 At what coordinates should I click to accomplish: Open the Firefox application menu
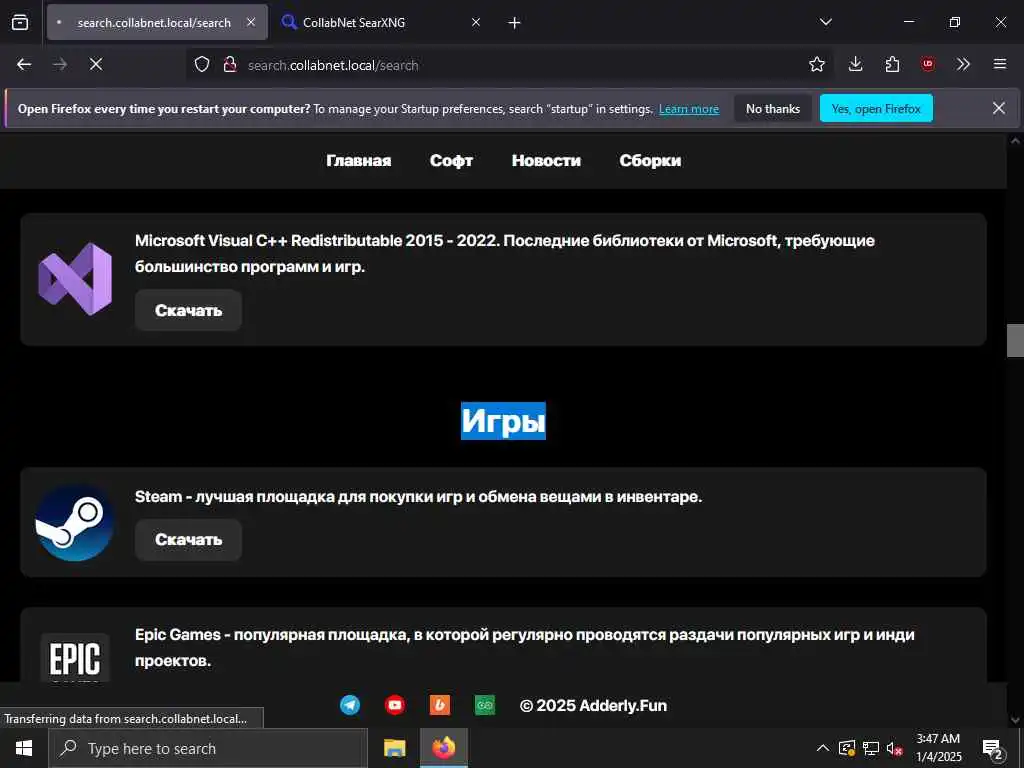pos(1000,64)
